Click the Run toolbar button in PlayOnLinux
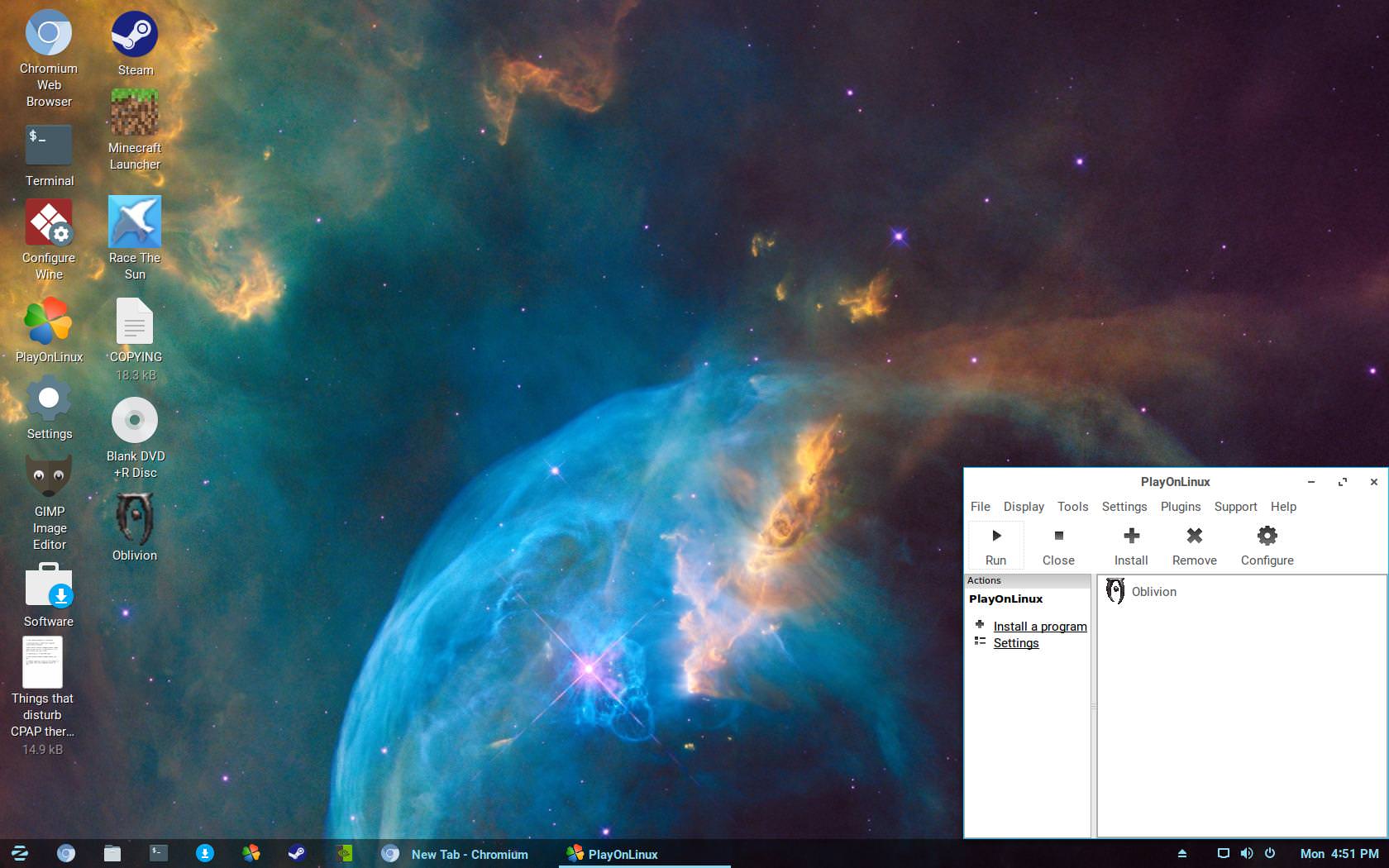Image resolution: width=1389 pixels, height=868 pixels. tap(995, 546)
